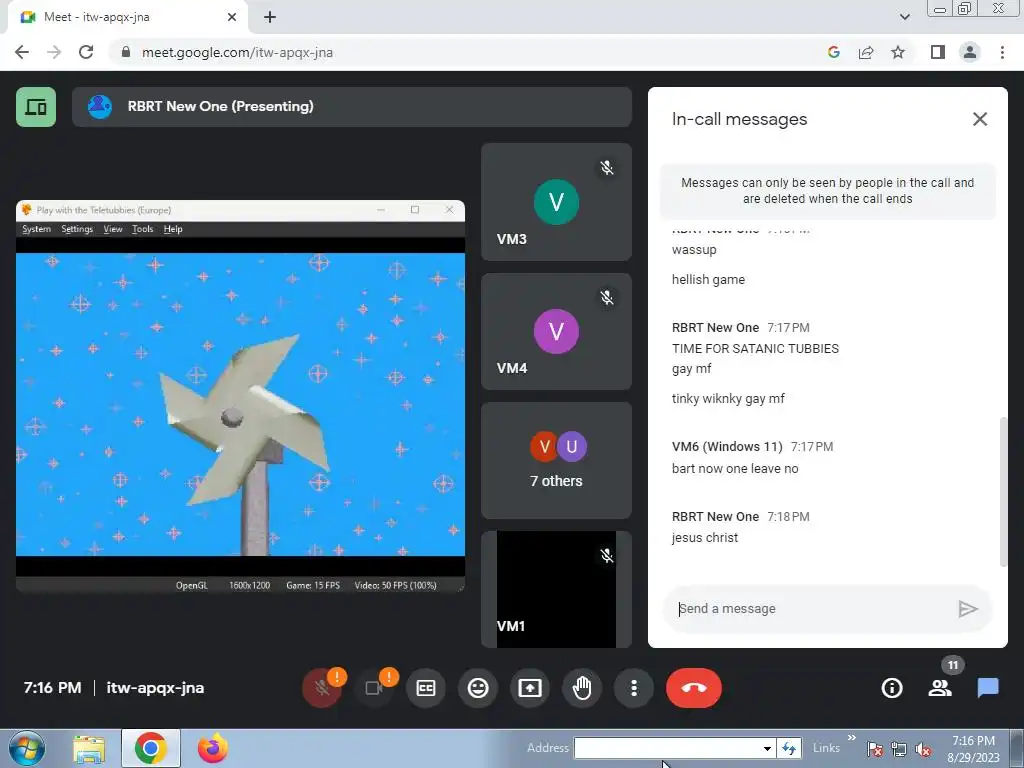The image size is (1024, 768).
Task: Click the "wassup" chat message
Action: point(694,249)
